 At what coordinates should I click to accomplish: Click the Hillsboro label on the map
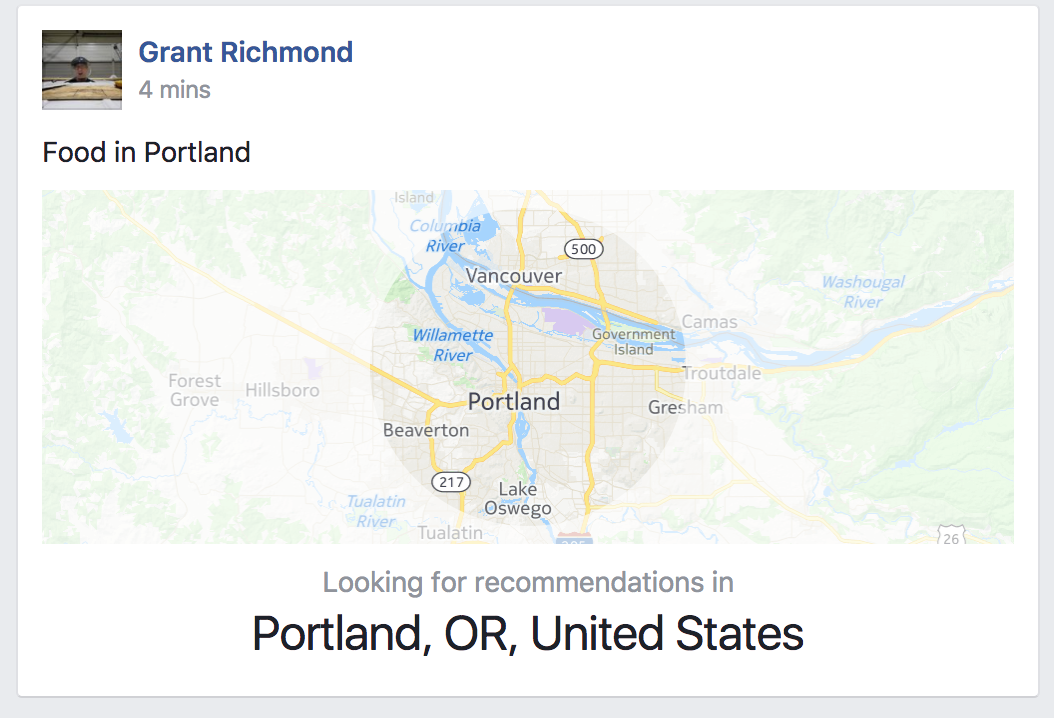pyautogui.click(x=282, y=390)
